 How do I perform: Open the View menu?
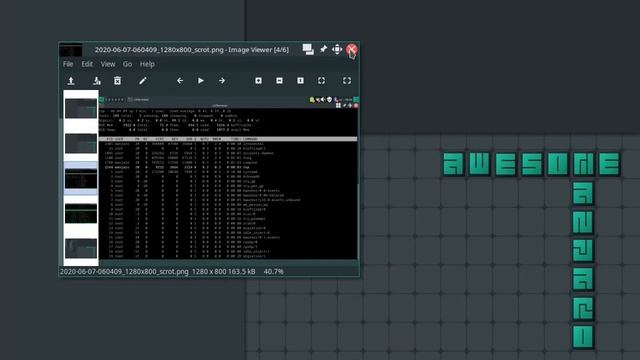108,64
